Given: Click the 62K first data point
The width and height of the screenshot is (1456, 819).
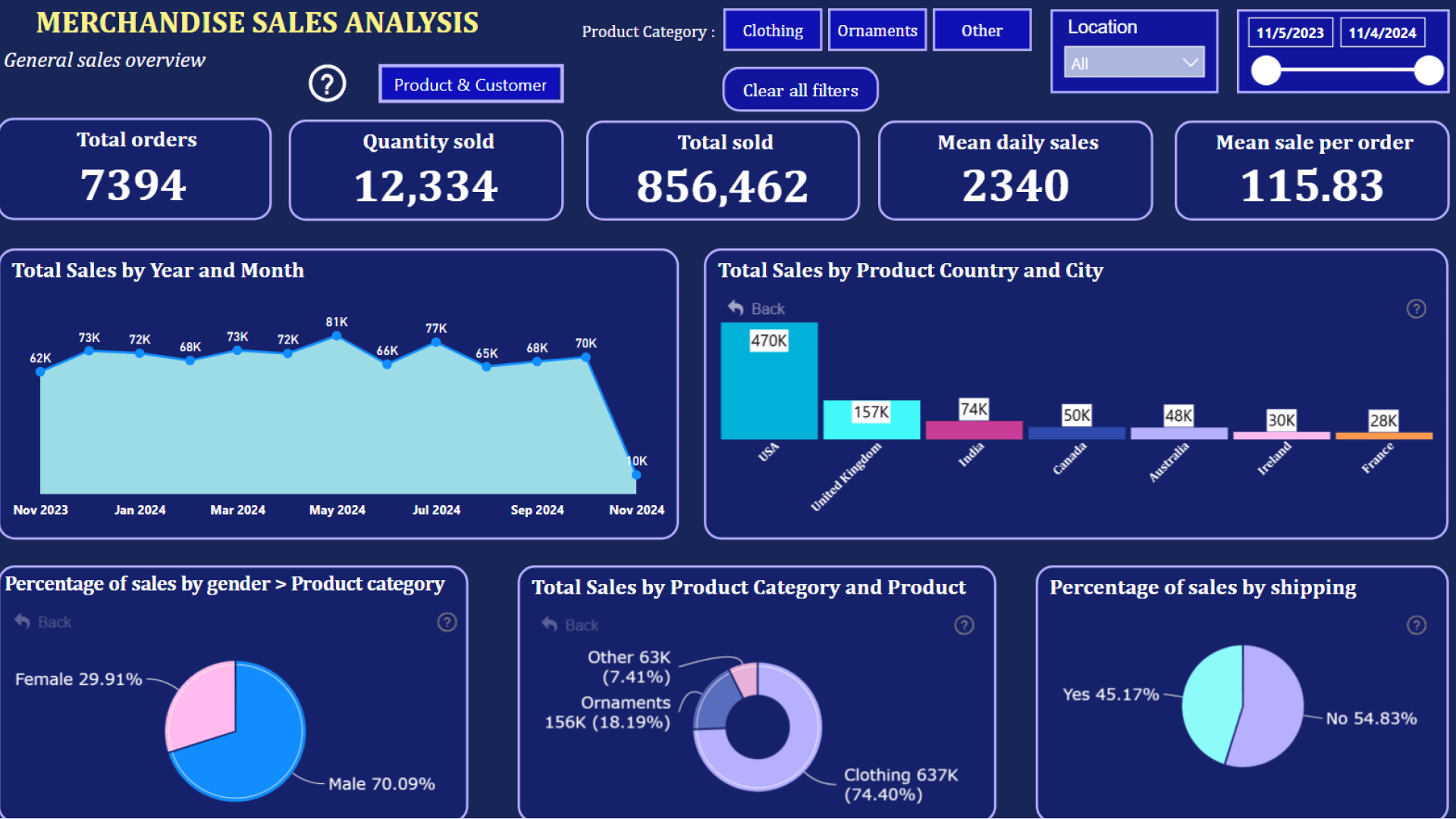Looking at the screenshot, I should [40, 372].
